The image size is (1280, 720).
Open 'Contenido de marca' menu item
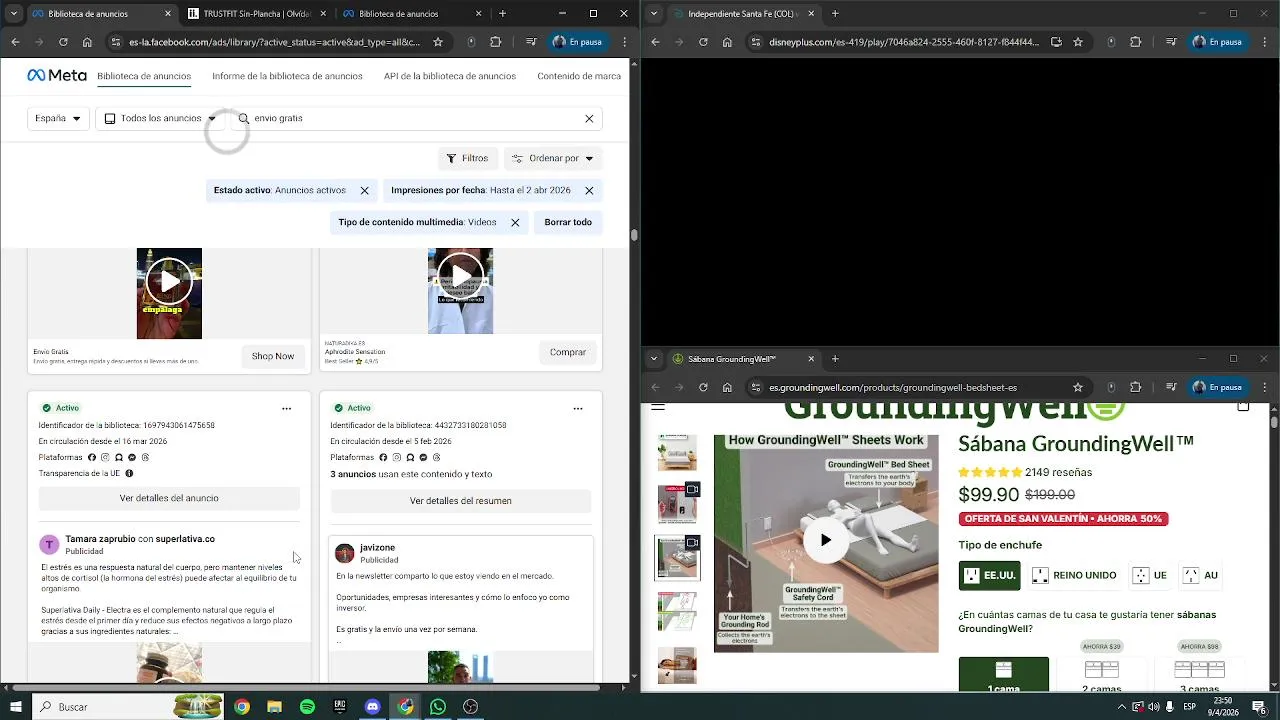[579, 76]
